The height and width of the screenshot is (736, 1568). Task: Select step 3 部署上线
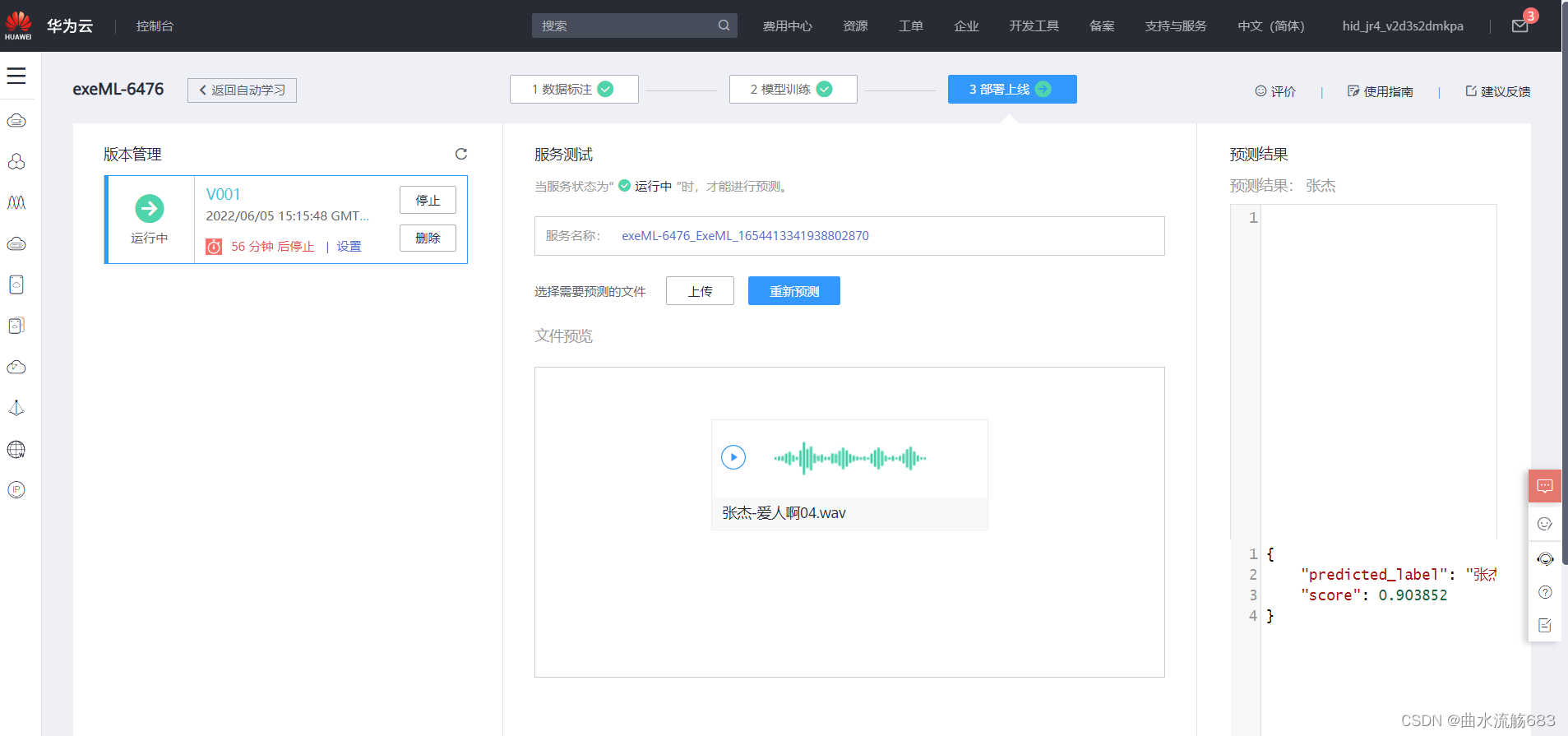pos(1012,89)
